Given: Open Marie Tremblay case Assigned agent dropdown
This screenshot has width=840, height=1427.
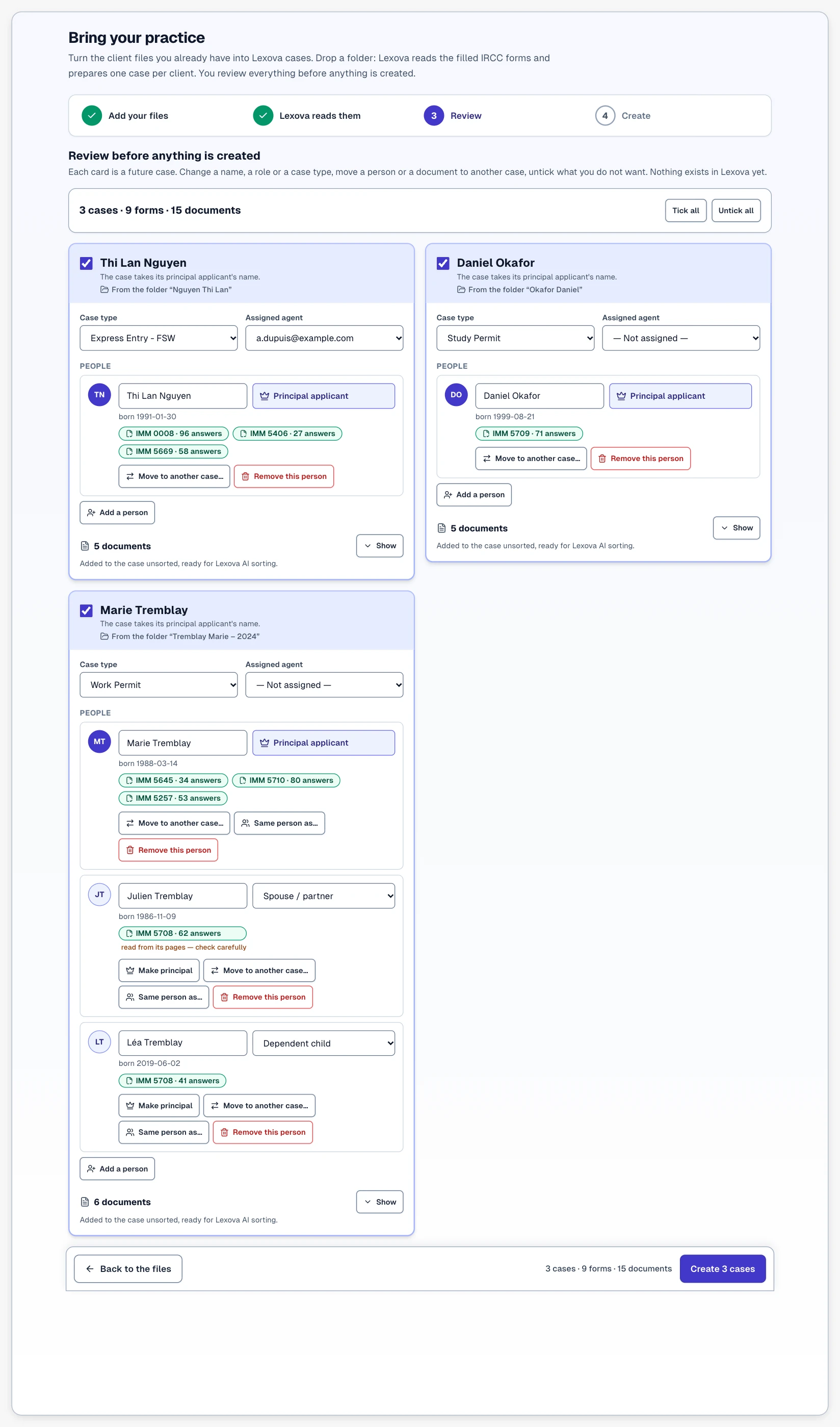Looking at the screenshot, I should point(324,684).
